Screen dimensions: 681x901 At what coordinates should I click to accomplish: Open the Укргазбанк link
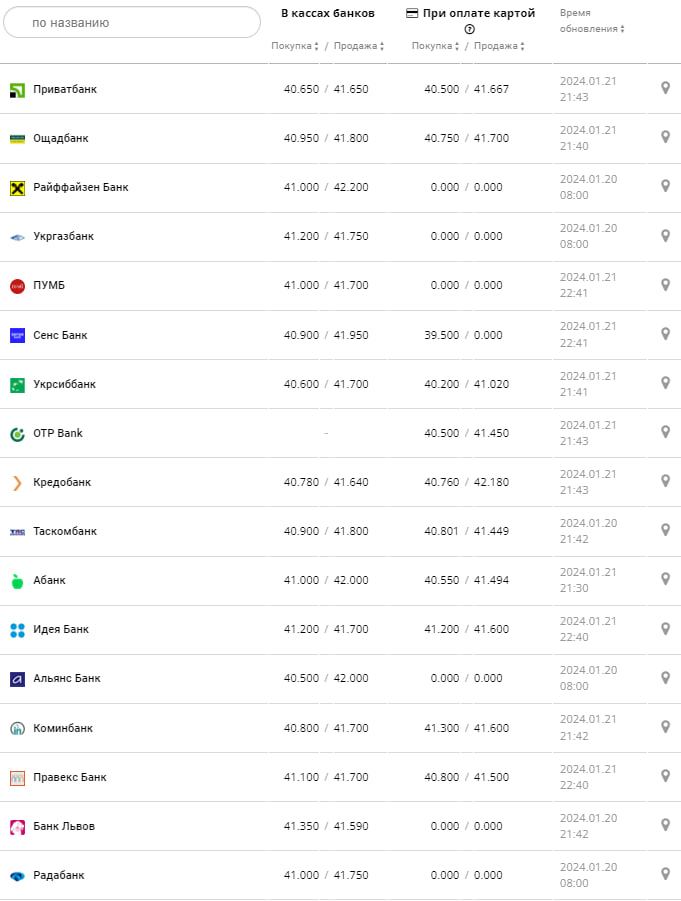pos(63,236)
